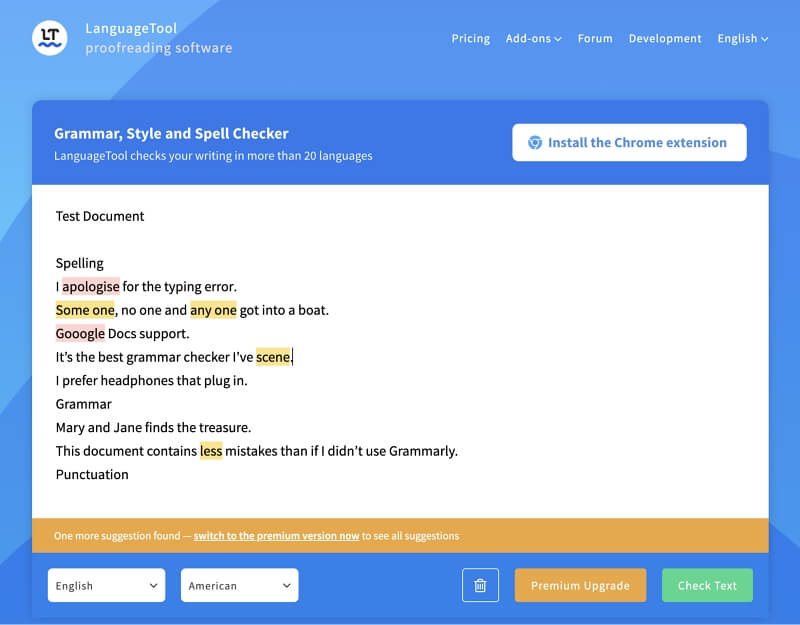800x625 pixels.
Task: Go to the Development page
Action: (x=665, y=39)
